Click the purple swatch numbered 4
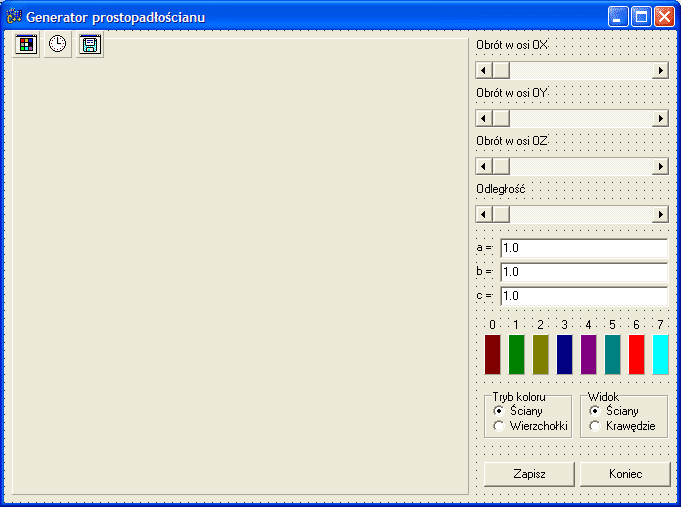 [x=588, y=355]
